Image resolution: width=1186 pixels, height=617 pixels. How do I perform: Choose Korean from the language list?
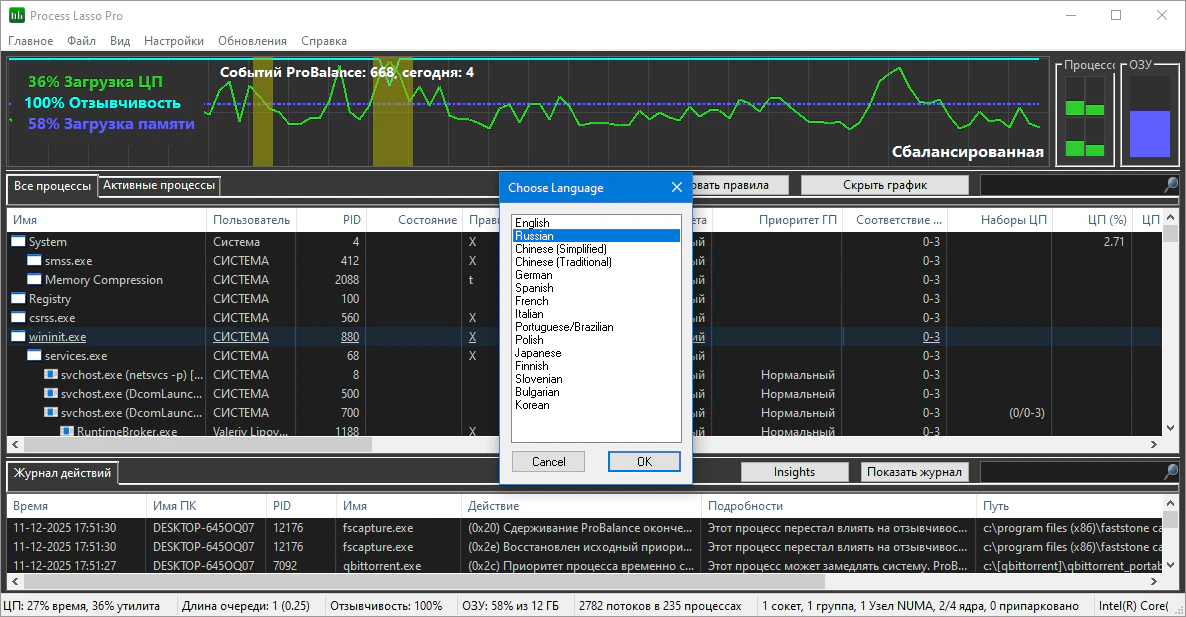coord(532,405)
